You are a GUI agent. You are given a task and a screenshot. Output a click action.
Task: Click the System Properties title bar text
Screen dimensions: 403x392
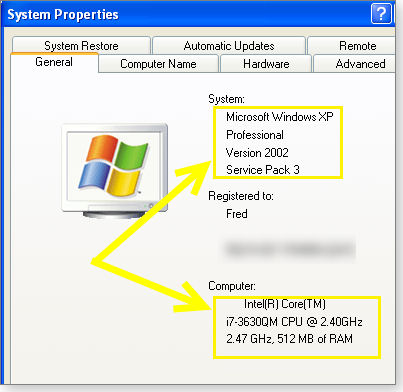coord(63,15)
